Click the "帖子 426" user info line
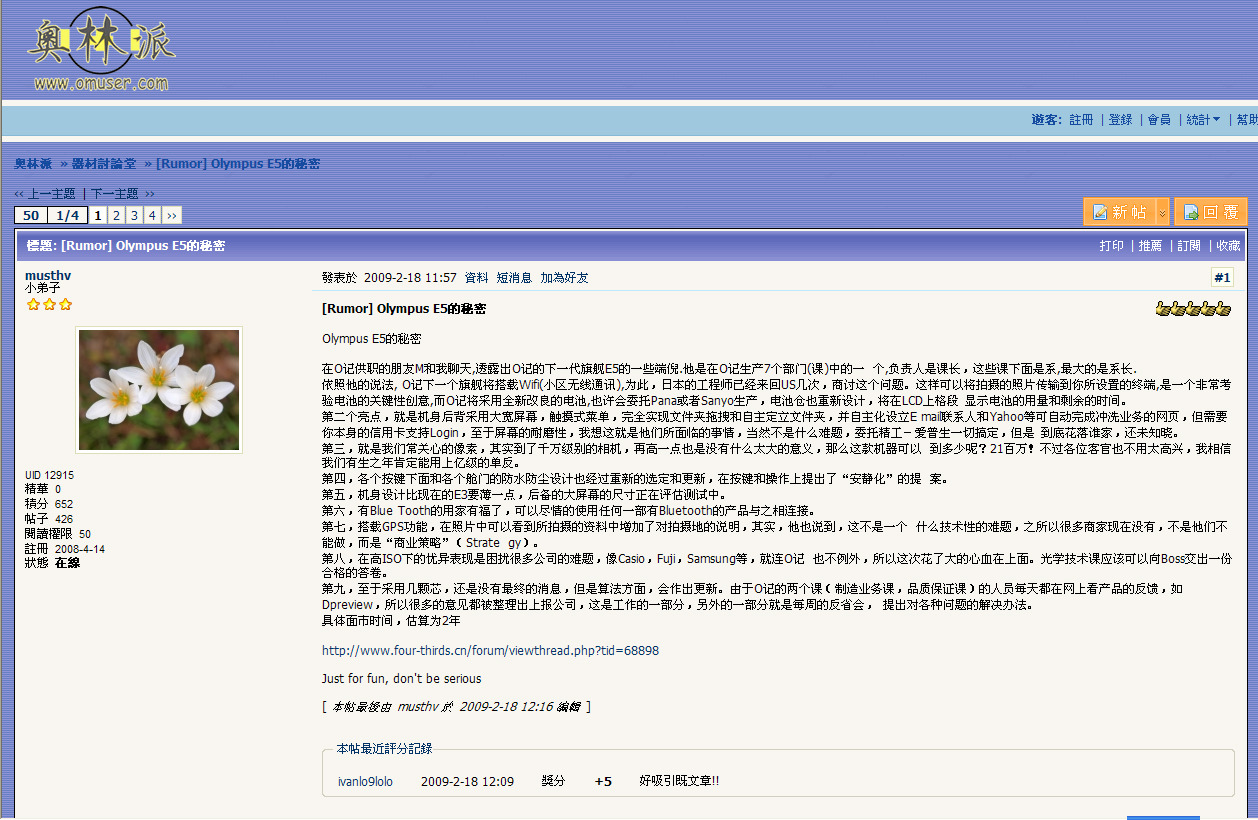The width and height of the screenshot is (1258, 820). tap(49, 519)
